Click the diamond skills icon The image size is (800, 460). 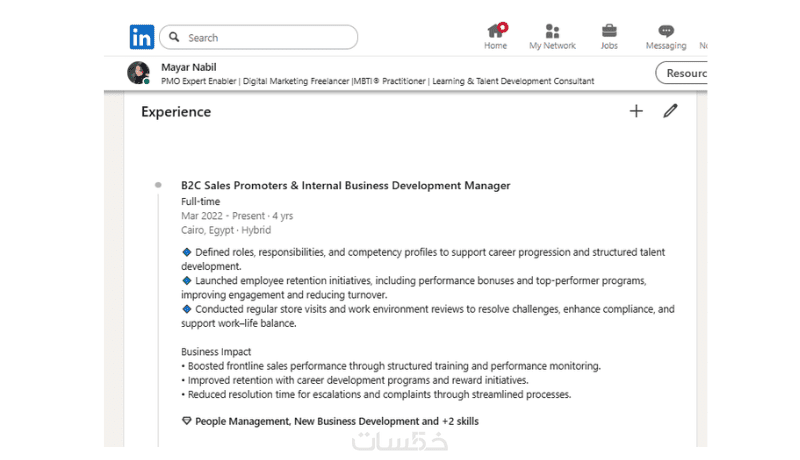[x=186, y=421]
